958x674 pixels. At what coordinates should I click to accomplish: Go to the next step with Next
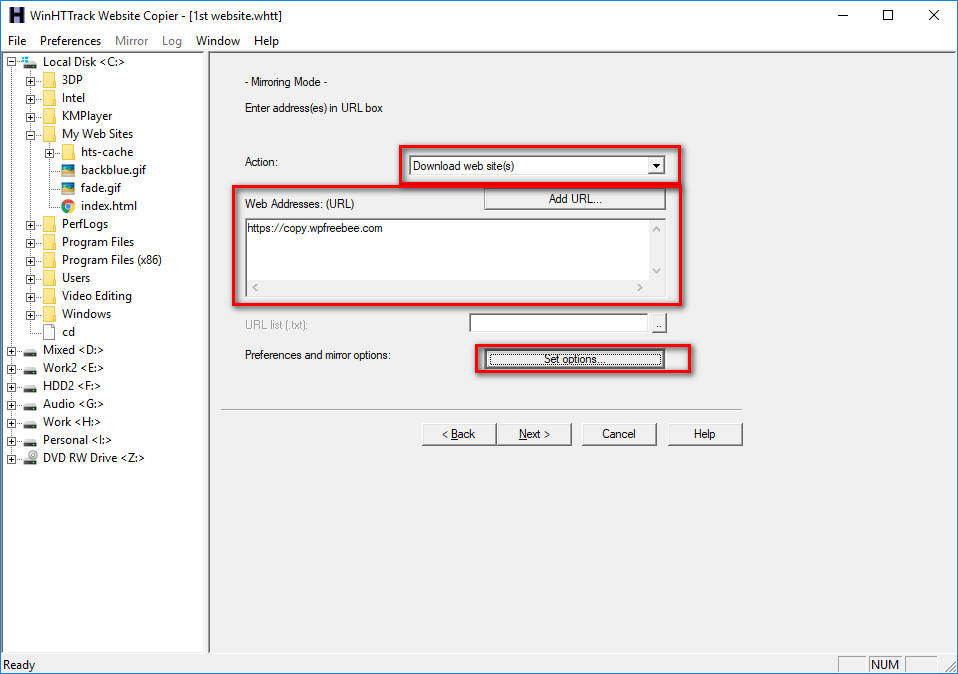(x=534, y=434)
